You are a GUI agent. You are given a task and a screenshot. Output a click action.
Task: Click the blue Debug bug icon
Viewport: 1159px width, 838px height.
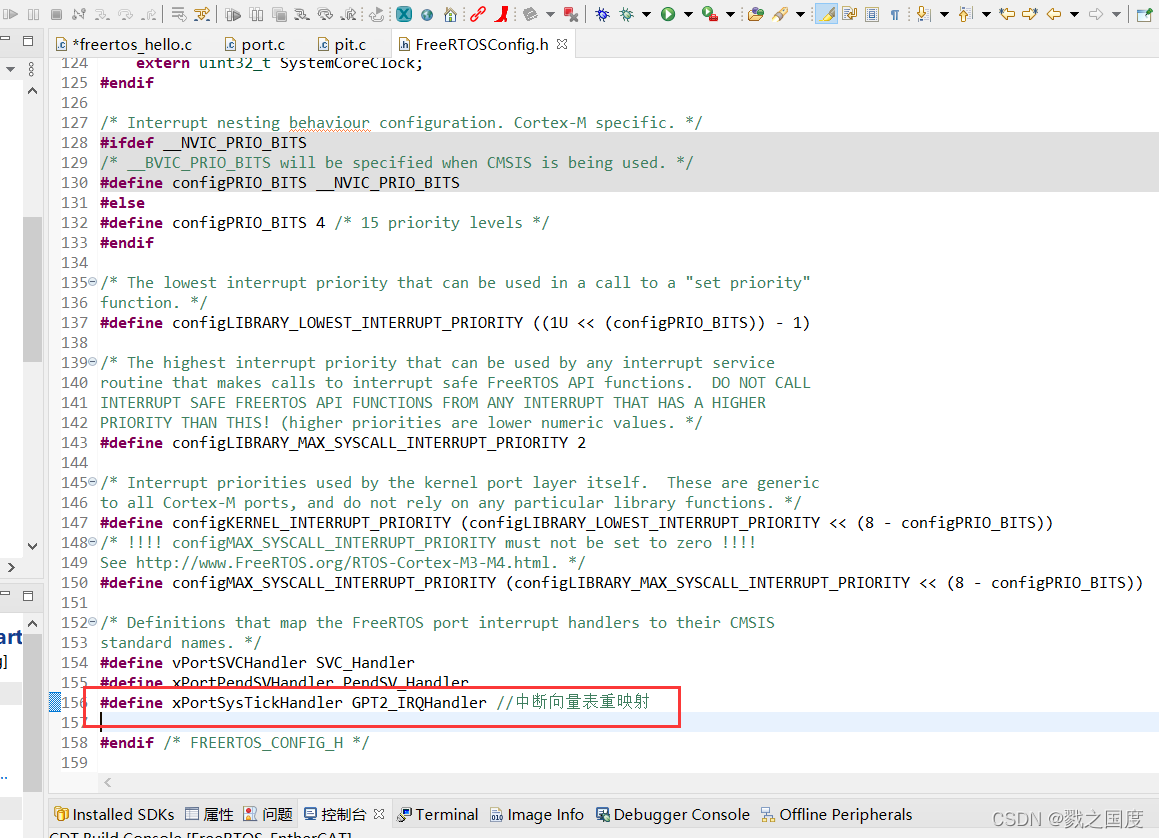tap(602, 14)
